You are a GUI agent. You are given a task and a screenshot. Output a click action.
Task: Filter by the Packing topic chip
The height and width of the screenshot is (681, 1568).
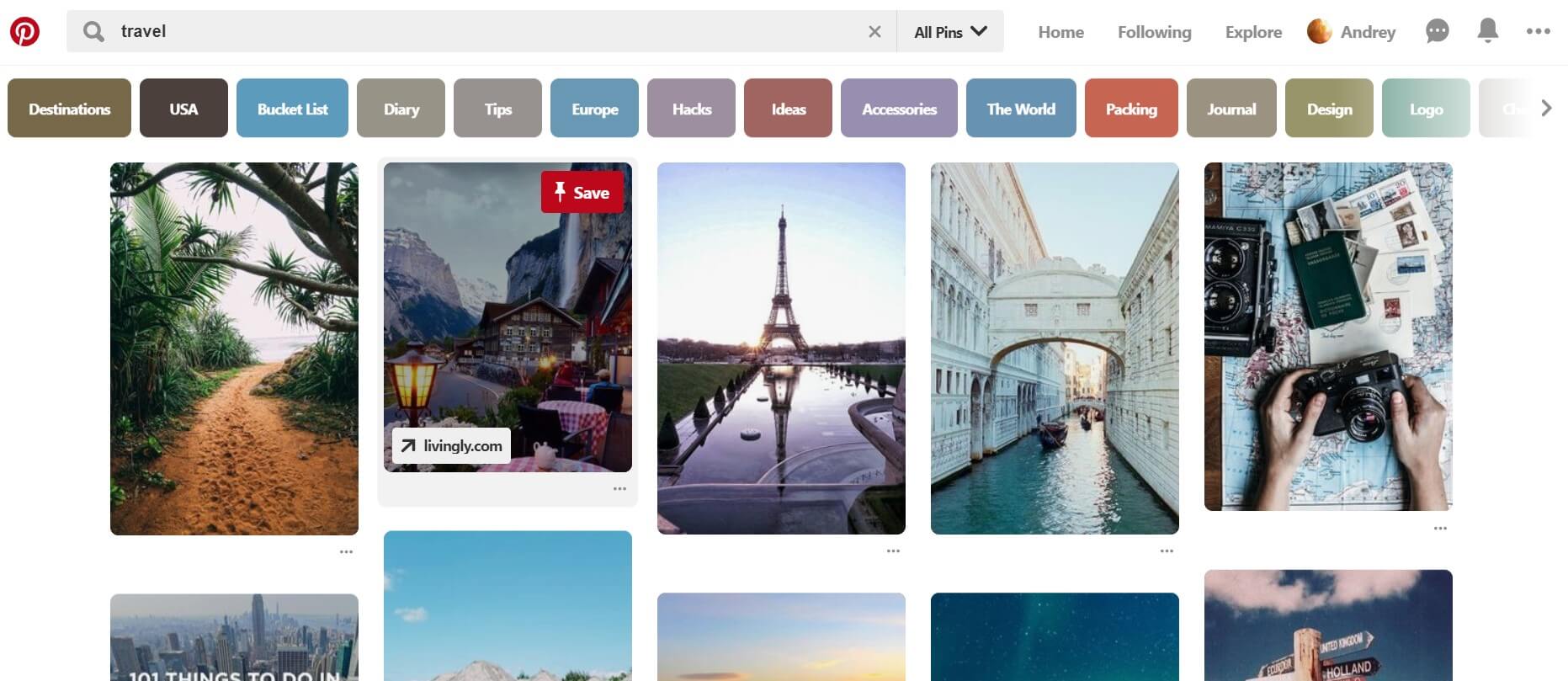pyautogui.click(x=1130, y=109)
